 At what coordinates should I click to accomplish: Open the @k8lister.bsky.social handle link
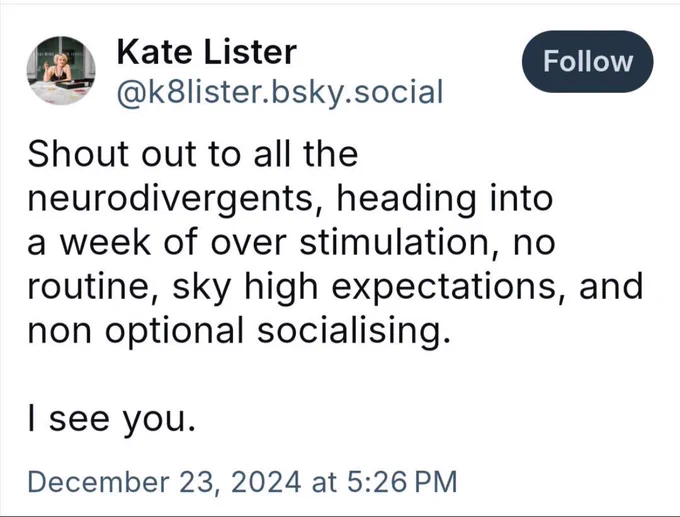pyautogui.click(x=280, y=92)
